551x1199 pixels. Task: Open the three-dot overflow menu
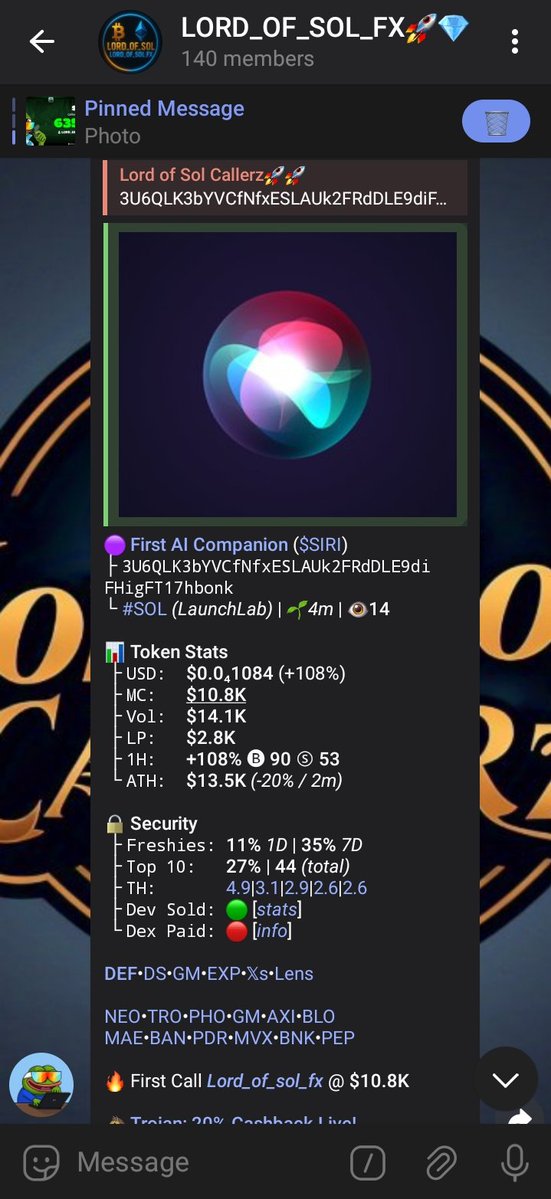515,42
